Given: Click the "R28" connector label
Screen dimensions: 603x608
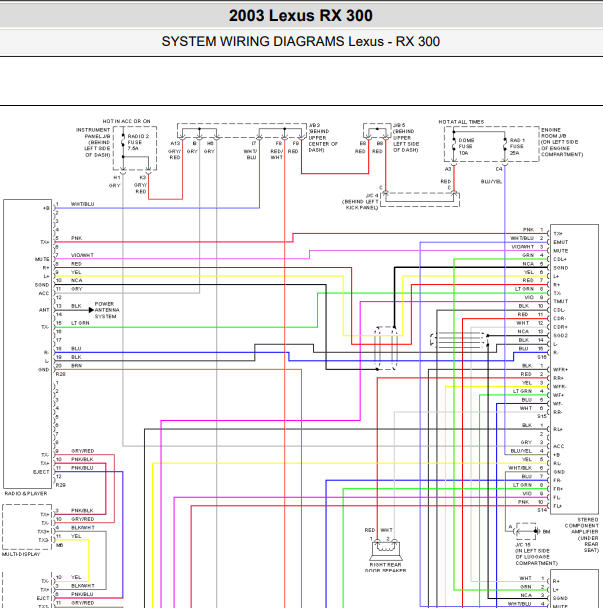Looking at the screenshot, I should coord(60,374).
